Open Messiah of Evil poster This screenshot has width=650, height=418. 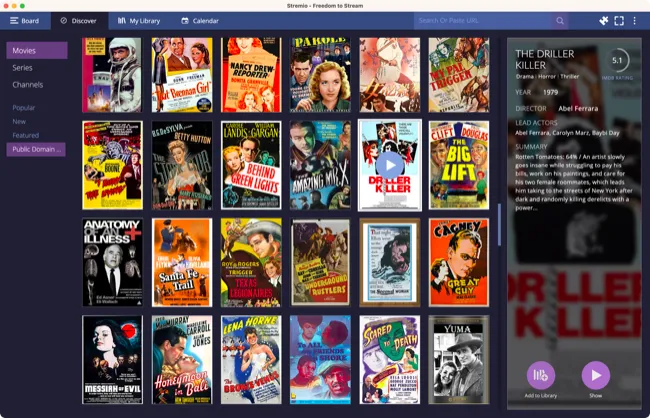coord(112,360)
